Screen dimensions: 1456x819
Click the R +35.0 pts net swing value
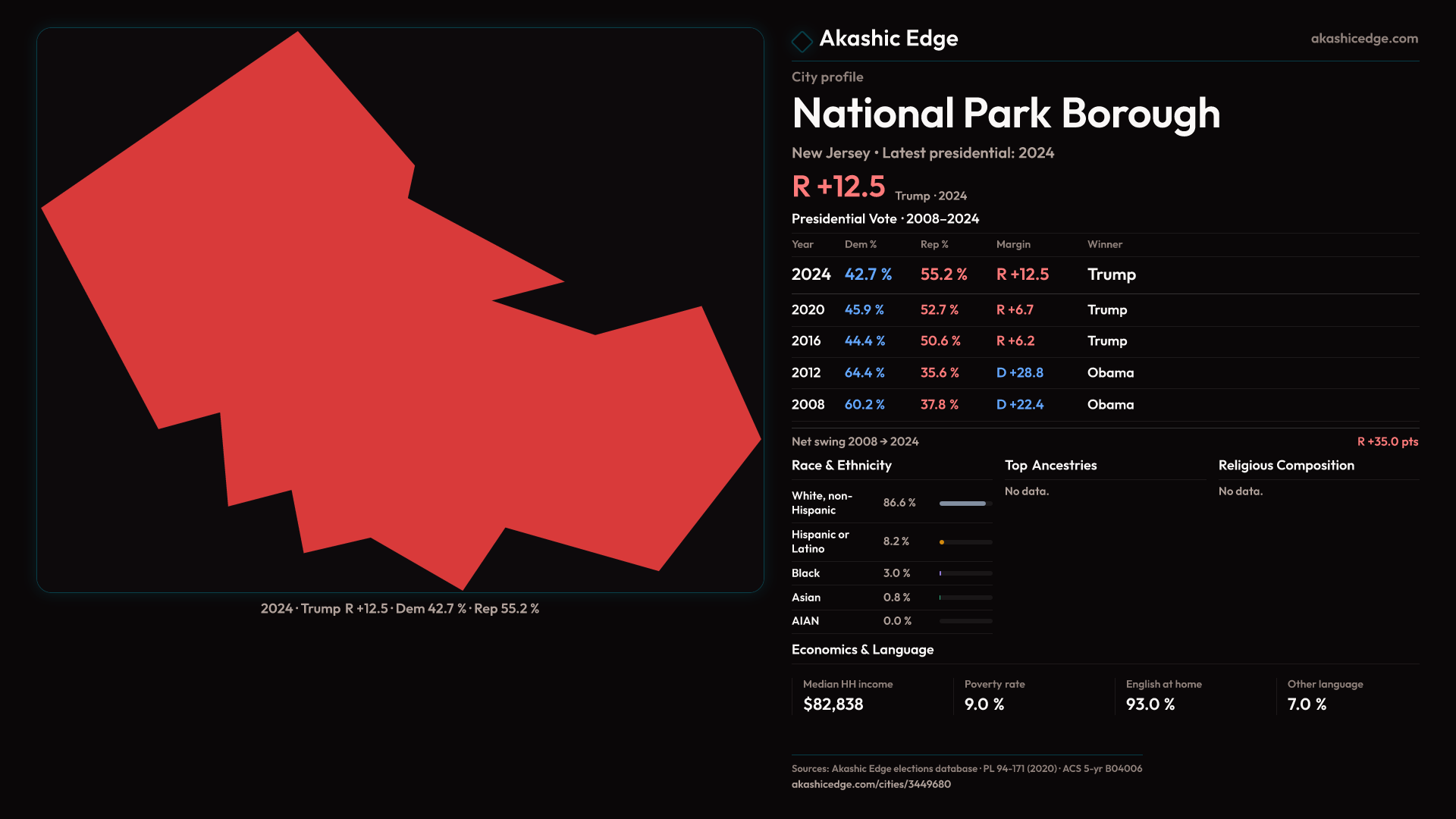tap(1387, 441)
